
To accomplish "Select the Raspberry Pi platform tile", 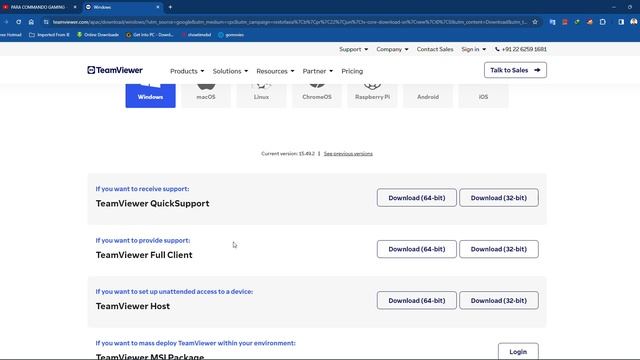I will point(372,96).
